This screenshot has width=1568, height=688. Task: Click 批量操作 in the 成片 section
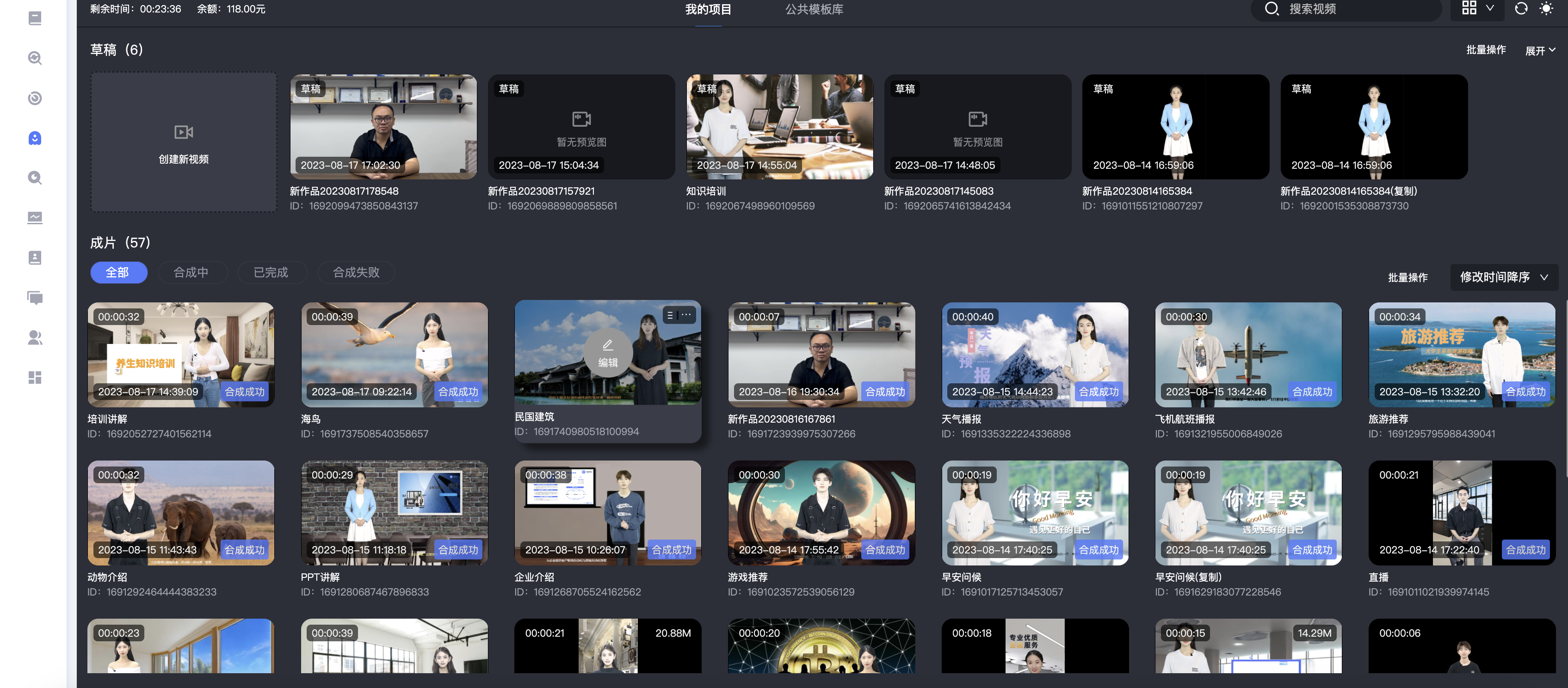coord(1407,278)
